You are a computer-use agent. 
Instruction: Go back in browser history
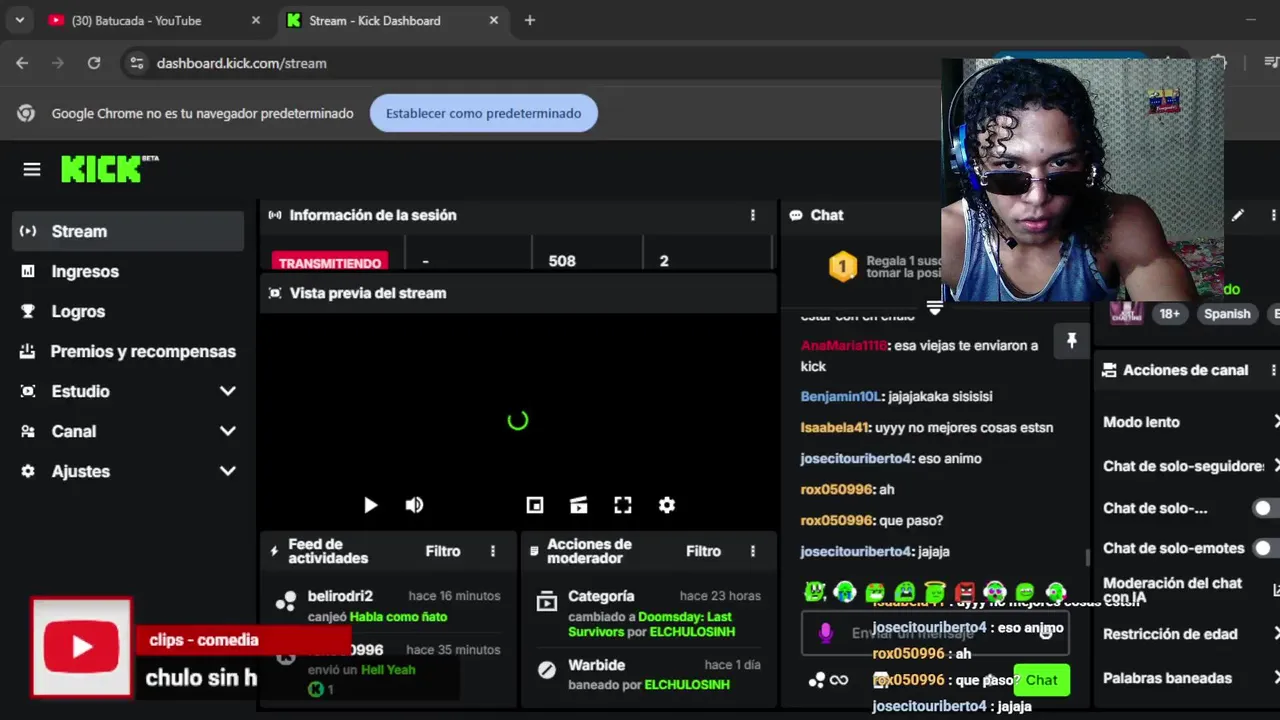coord(22,63)
